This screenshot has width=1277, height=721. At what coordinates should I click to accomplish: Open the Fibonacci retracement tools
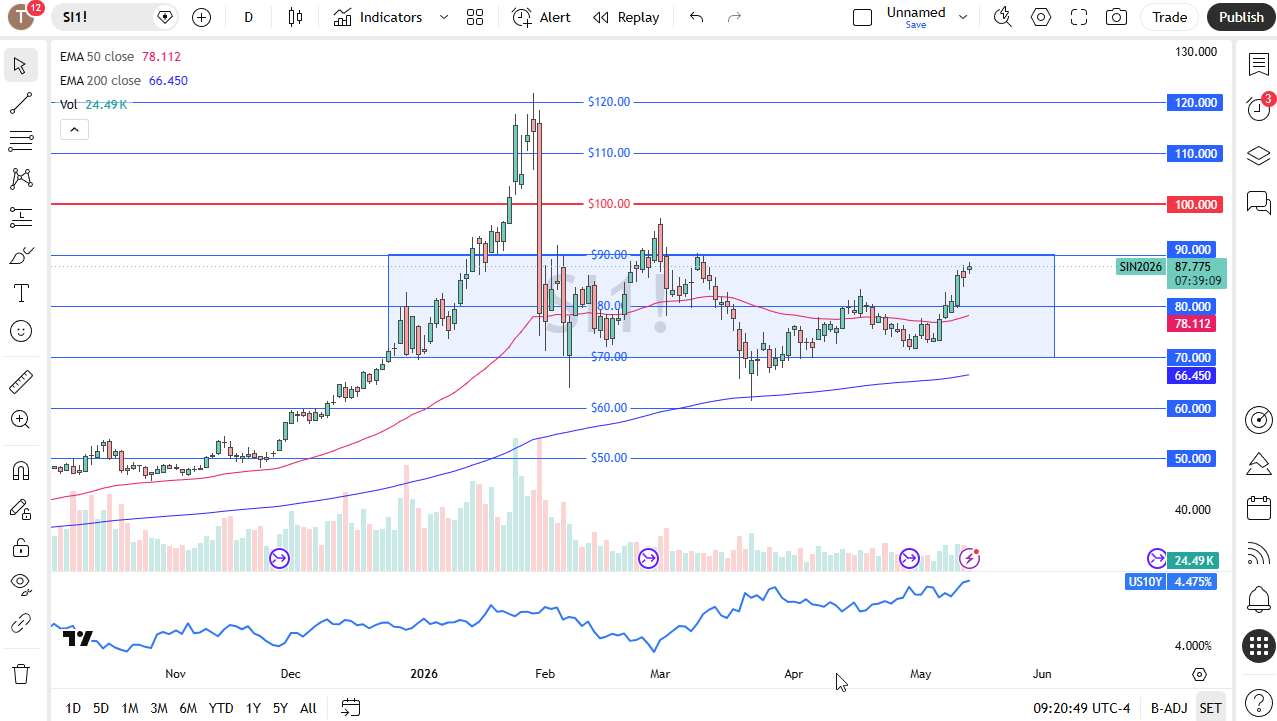[20, 141]
